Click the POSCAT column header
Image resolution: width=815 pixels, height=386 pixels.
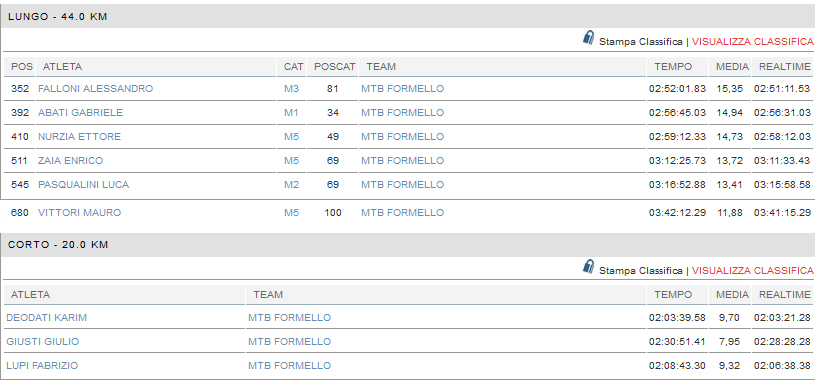[335, 66]
